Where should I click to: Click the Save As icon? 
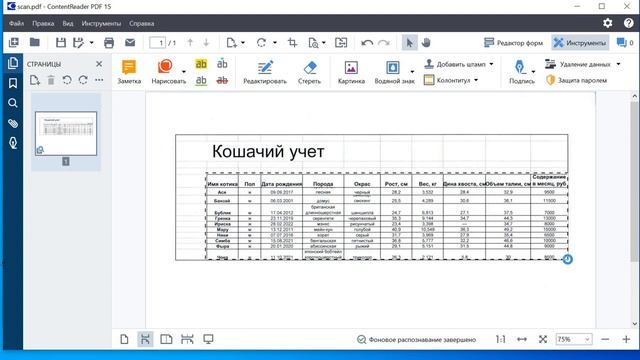(x=78, y=42)
